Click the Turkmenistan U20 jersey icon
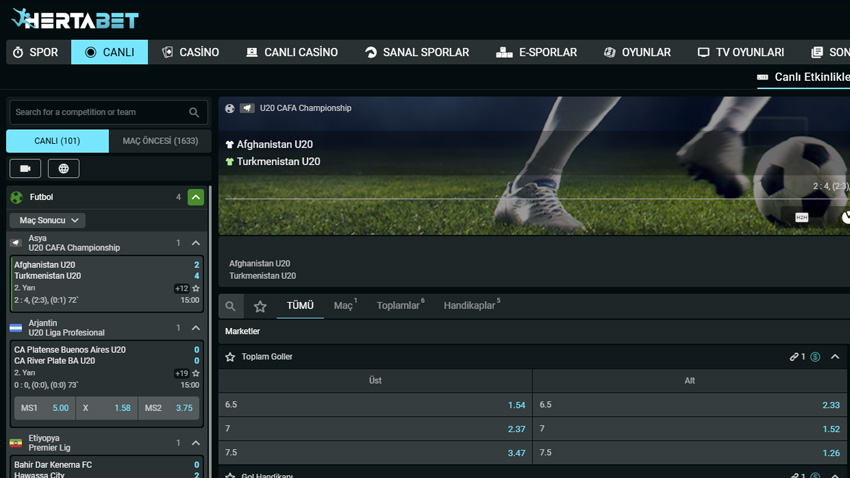The width and height of the screenshot is (850, 478). (x=229, y=162)
